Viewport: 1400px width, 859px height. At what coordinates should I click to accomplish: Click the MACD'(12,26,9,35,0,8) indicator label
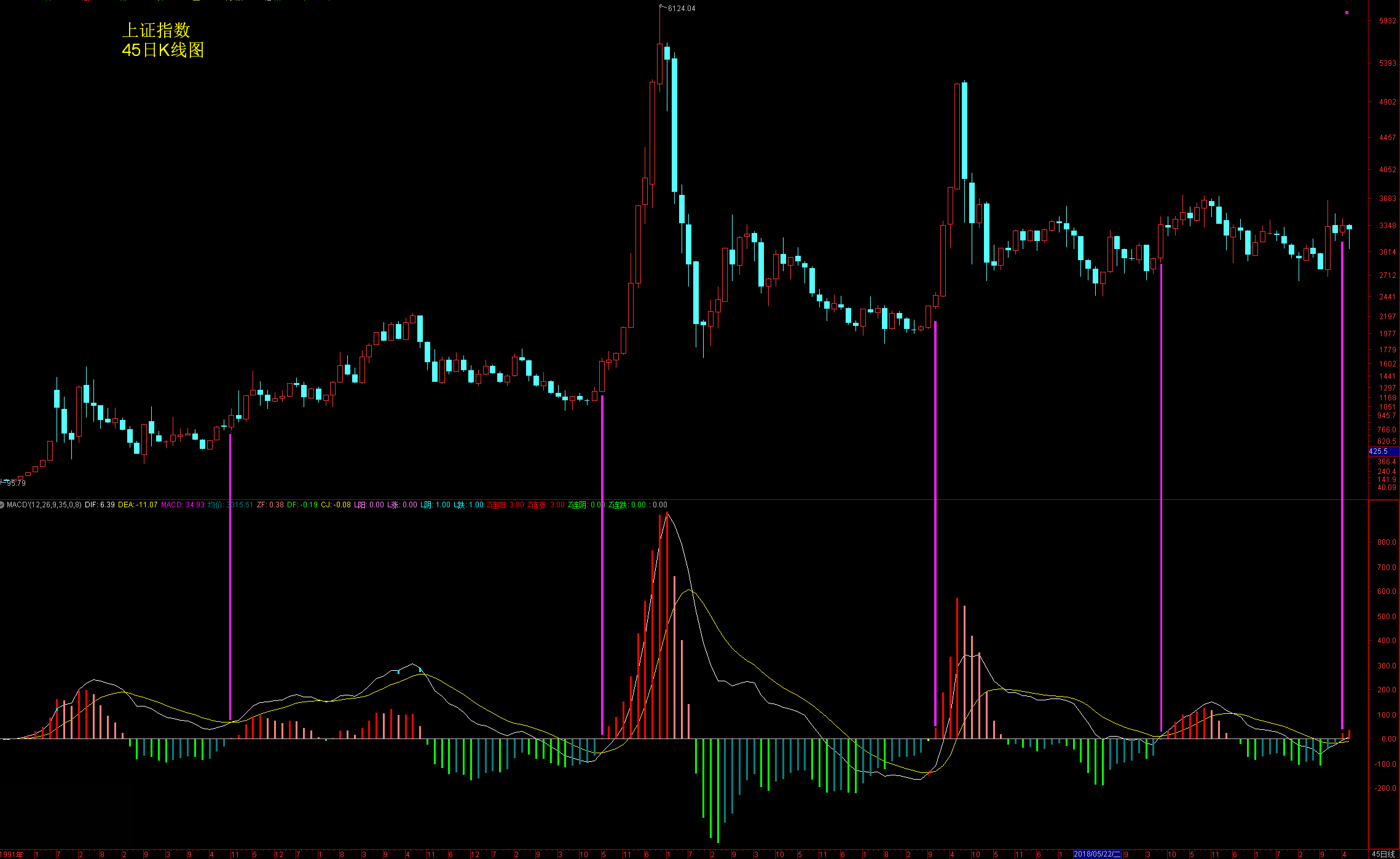(44, 505)
